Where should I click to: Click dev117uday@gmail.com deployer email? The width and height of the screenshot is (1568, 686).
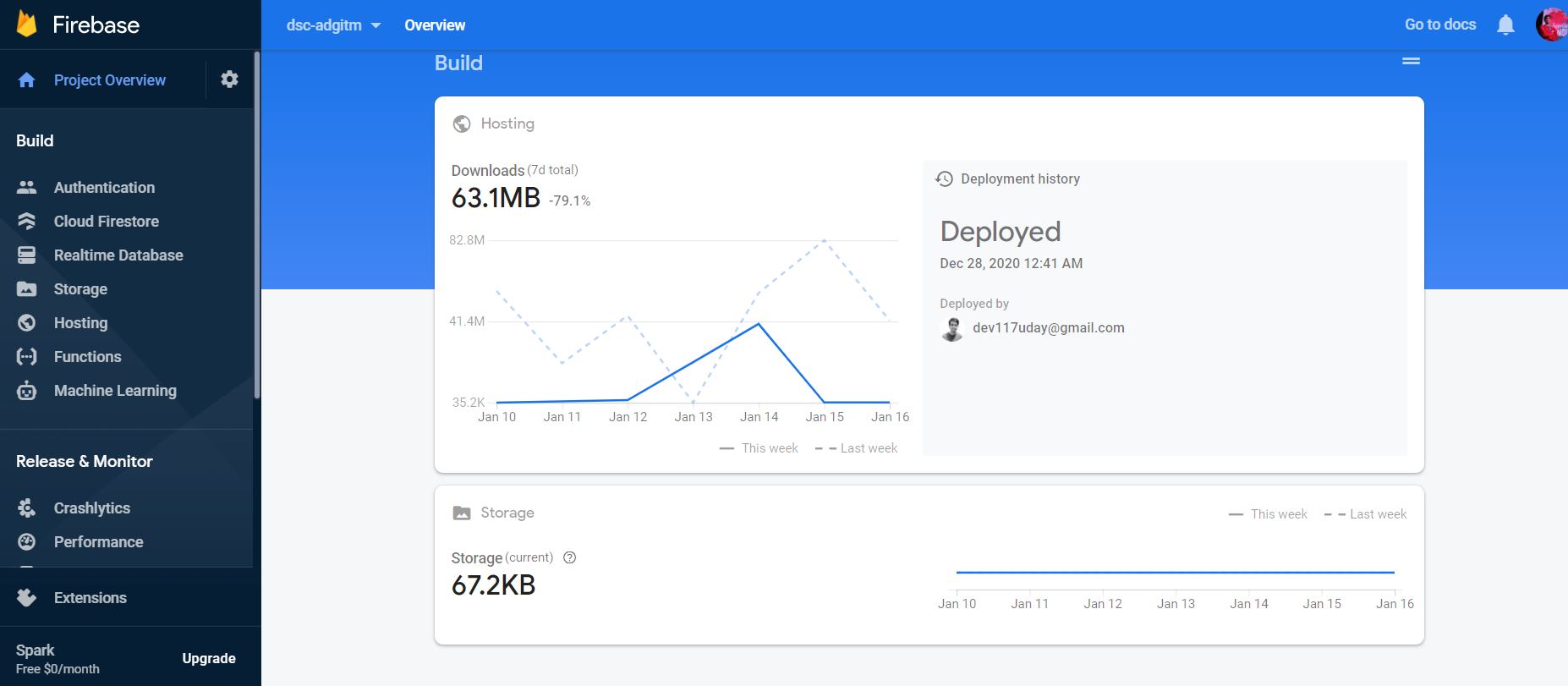point(1049,328)
